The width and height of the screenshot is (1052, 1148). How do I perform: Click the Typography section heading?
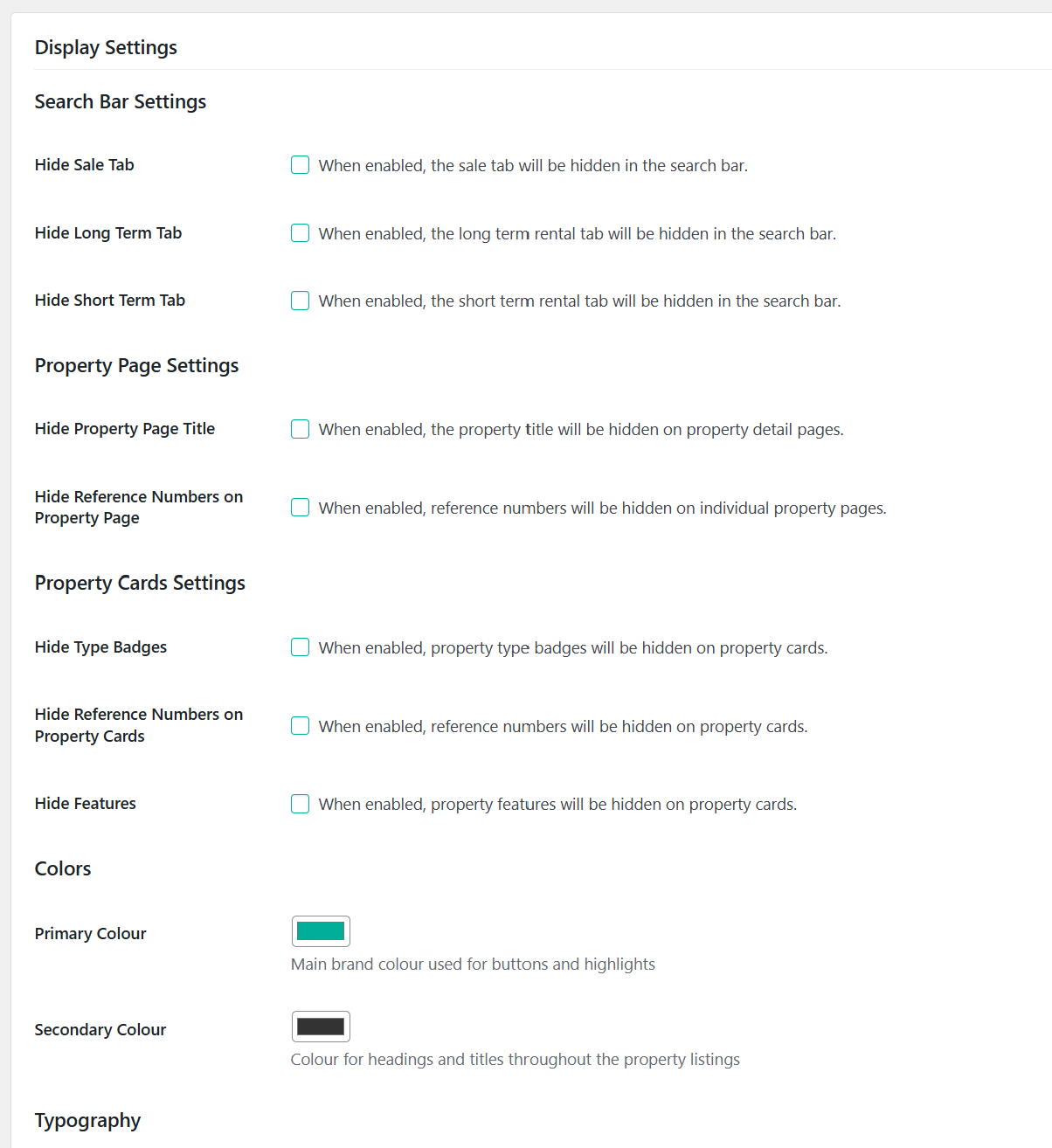pos(87,1120)
